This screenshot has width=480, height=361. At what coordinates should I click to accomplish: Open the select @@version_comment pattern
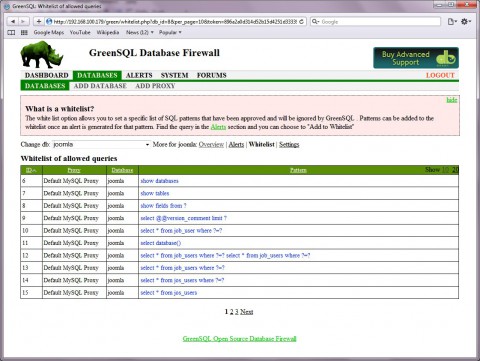pos(184,218)
